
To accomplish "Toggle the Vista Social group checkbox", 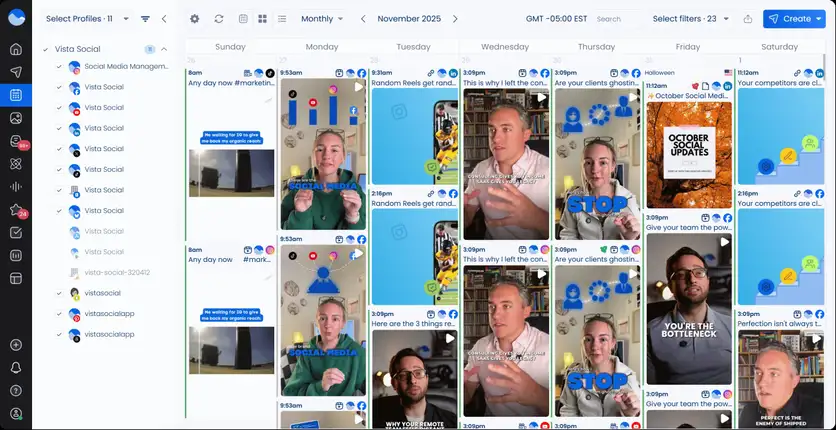I will pyautogui.click(x=45, y=49).
